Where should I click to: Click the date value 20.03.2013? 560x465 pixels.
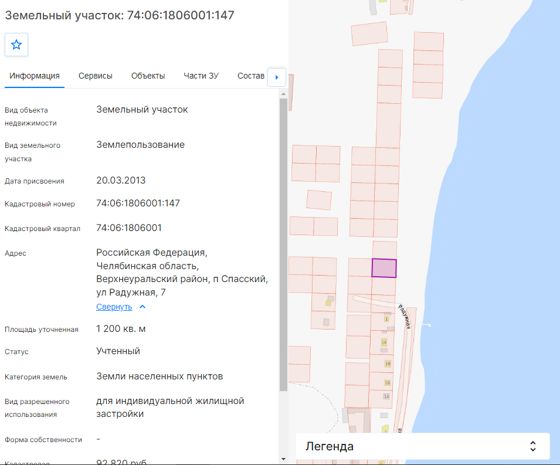(121, 180)
